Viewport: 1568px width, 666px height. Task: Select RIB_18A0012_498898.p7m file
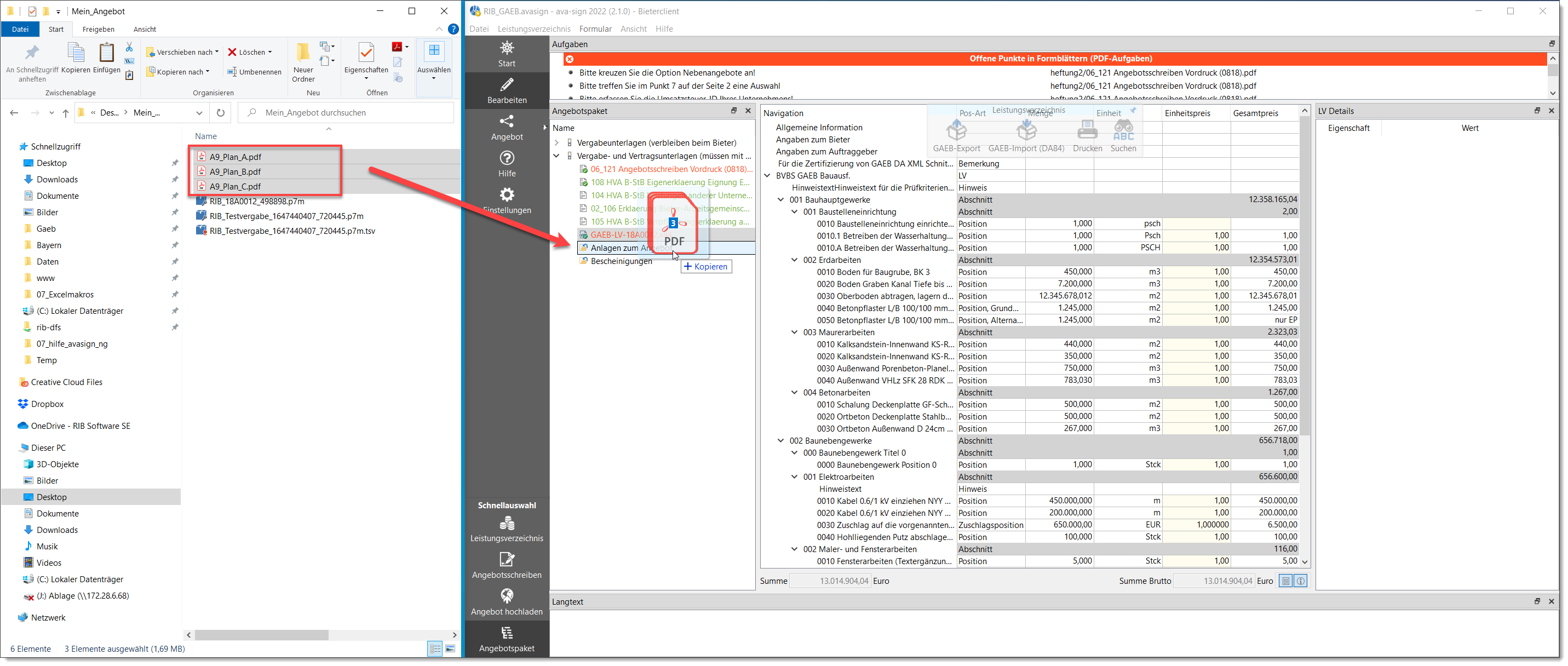257,202
